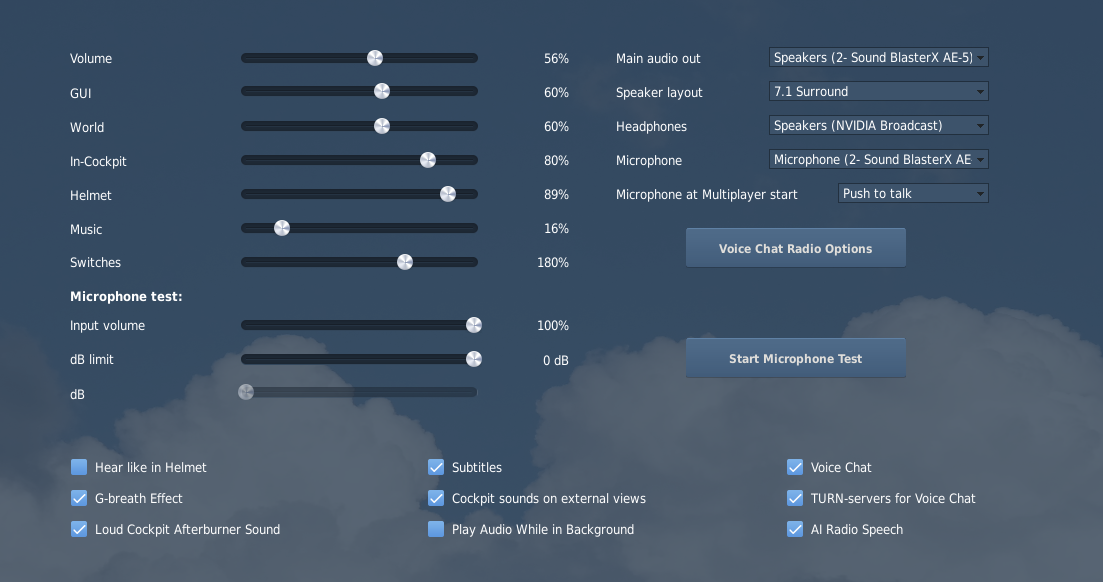Open the Push to talk dropdown

pos(913,194)
